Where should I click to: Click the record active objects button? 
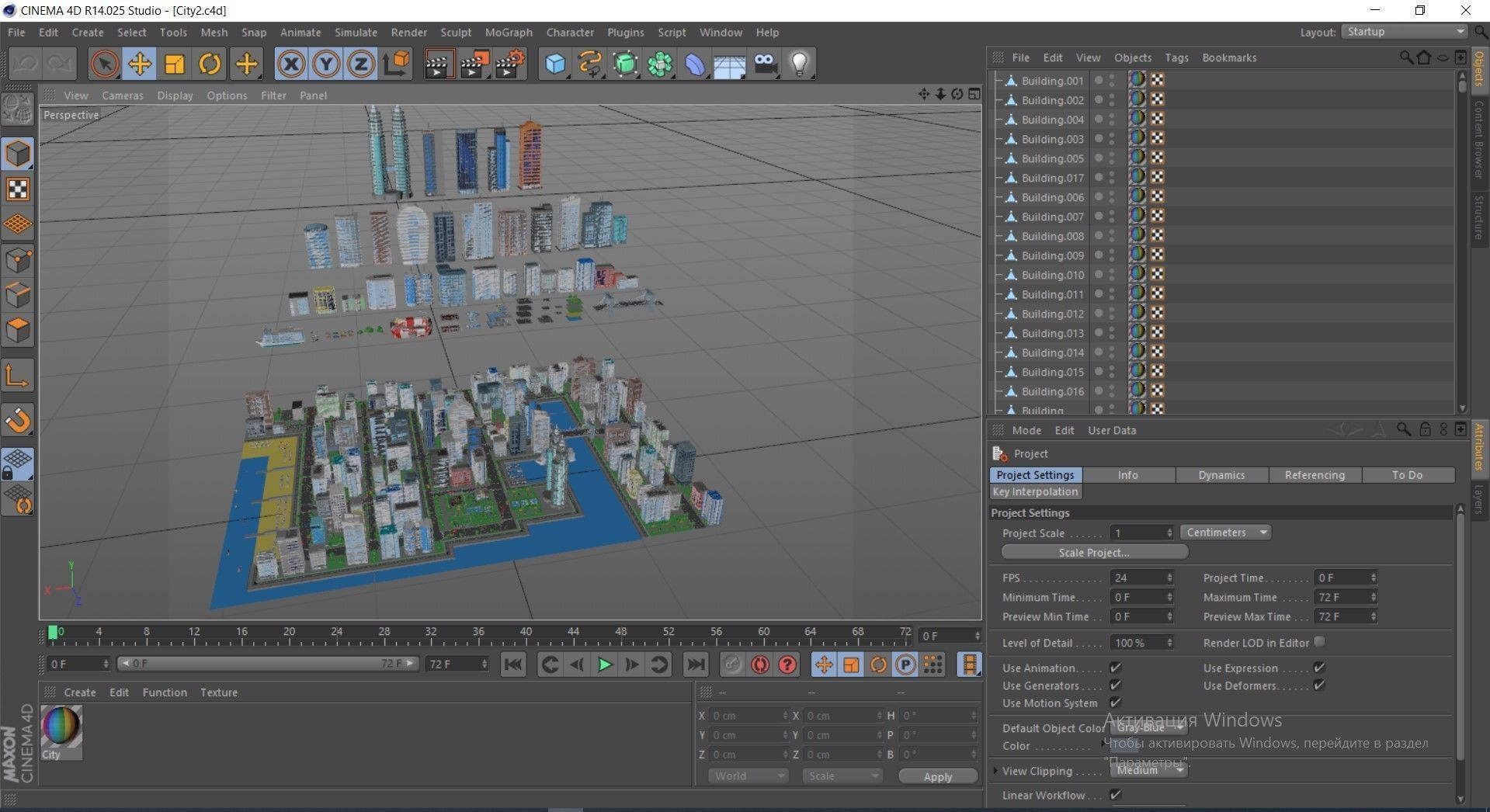732,665
